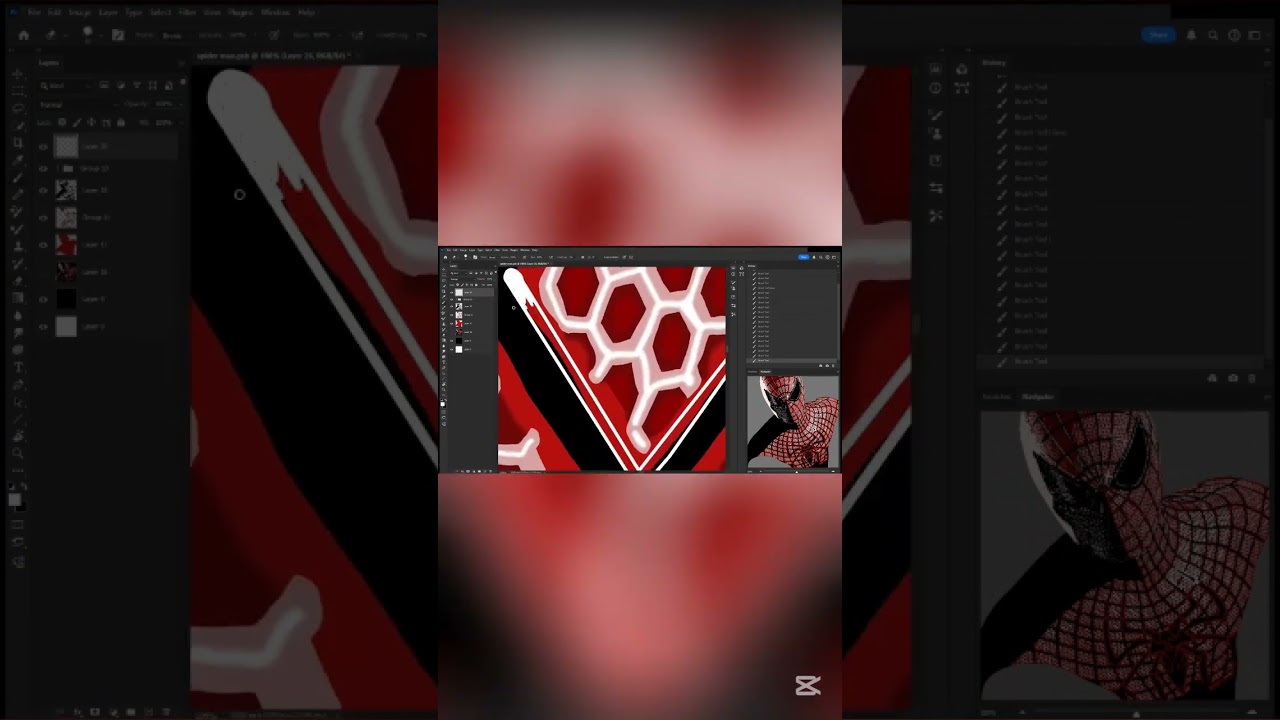Open Image menu in dimmed background menu bar
Screen dimensions: 1280x720
pyautogui.click(x=79, y=12)
